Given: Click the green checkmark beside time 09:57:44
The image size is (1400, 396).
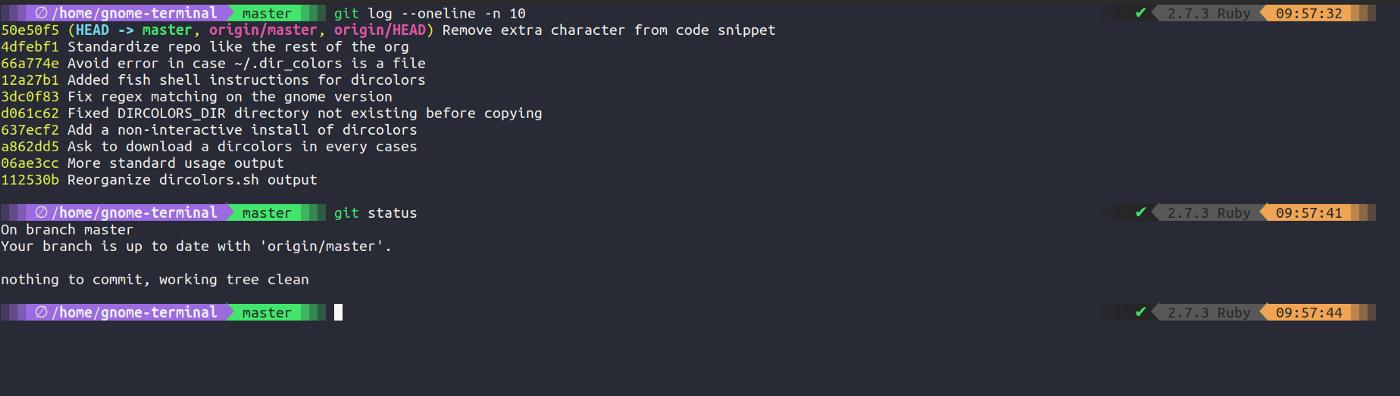Looking at the screenshot, I should click(1141, 313).
